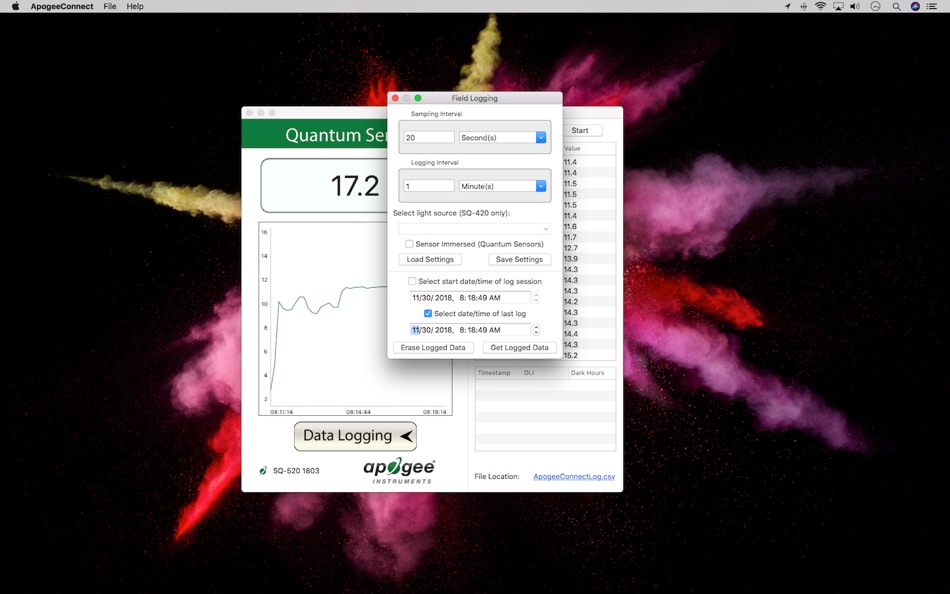Uncheck Select date/time of last log
Screen dimensions: 950x594
point(428,313)
